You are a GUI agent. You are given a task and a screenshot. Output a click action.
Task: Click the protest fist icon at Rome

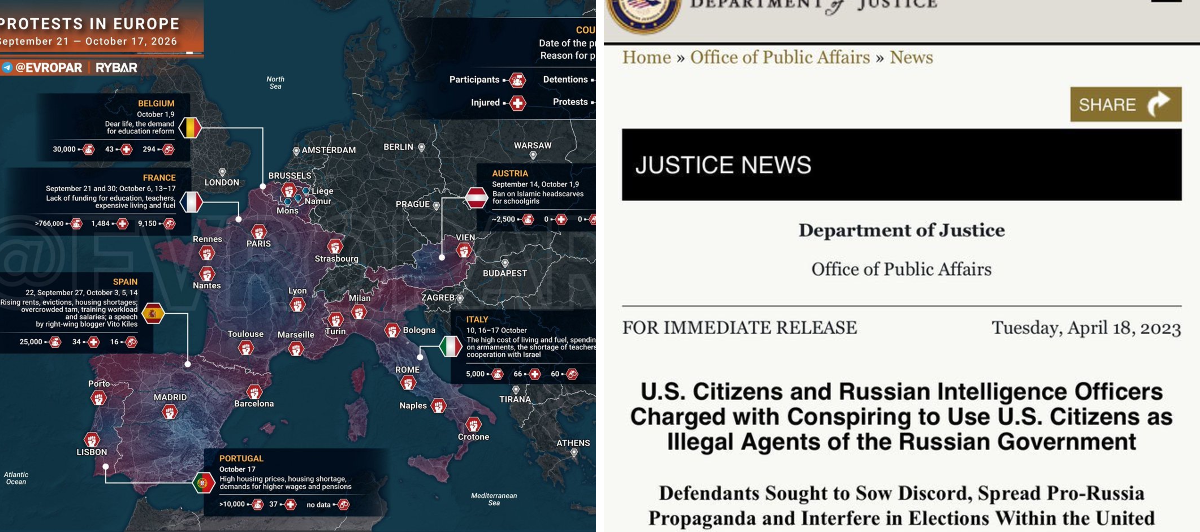pyautogui.click(x=408, y=384)
